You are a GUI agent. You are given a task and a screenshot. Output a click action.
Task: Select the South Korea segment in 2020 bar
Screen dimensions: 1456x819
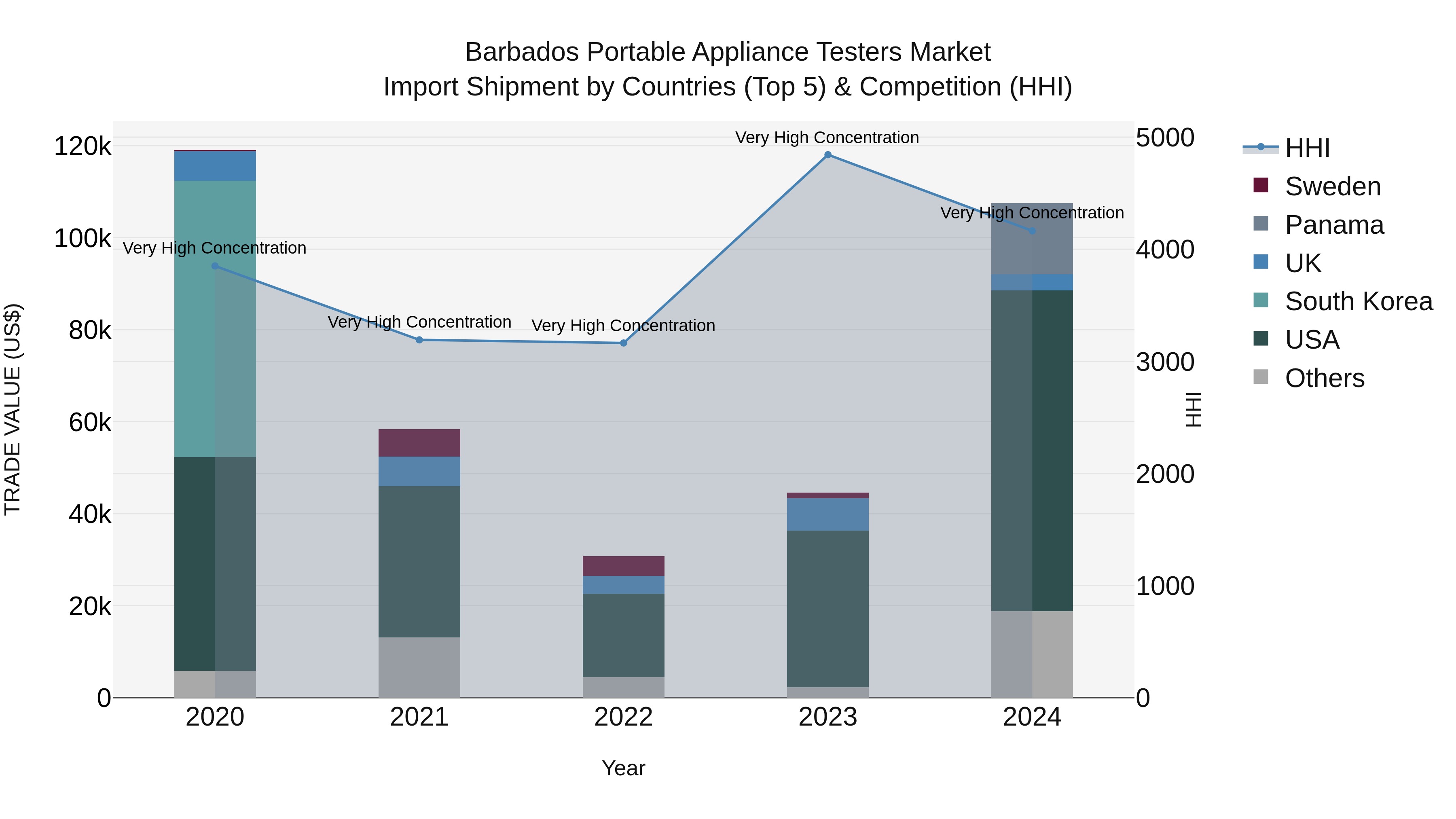215,319
